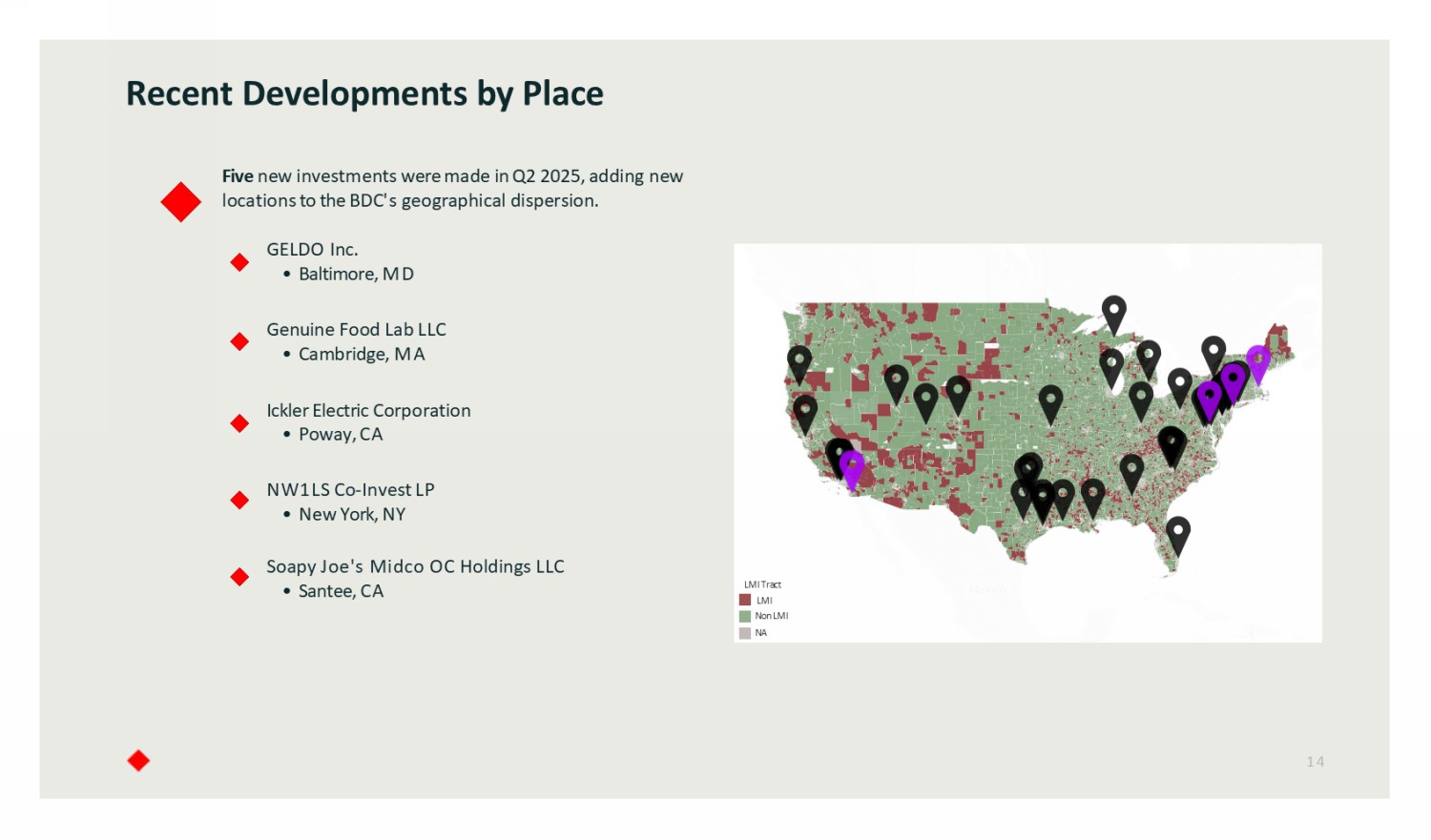Click the red diamond logo in the slide footer
This screenshot has width=1431, height=840.
138,760
